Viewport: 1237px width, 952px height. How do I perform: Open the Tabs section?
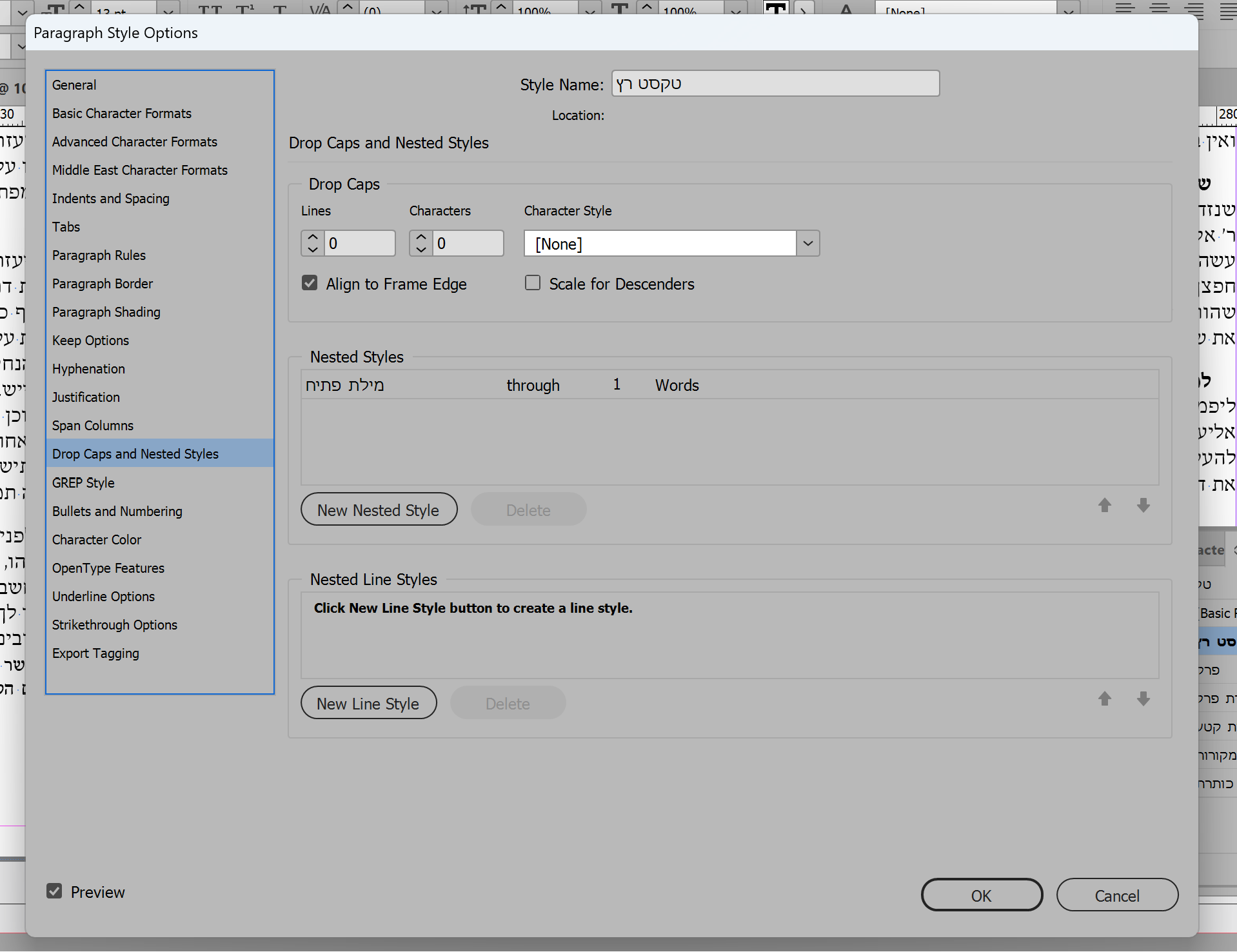point(160,227)
